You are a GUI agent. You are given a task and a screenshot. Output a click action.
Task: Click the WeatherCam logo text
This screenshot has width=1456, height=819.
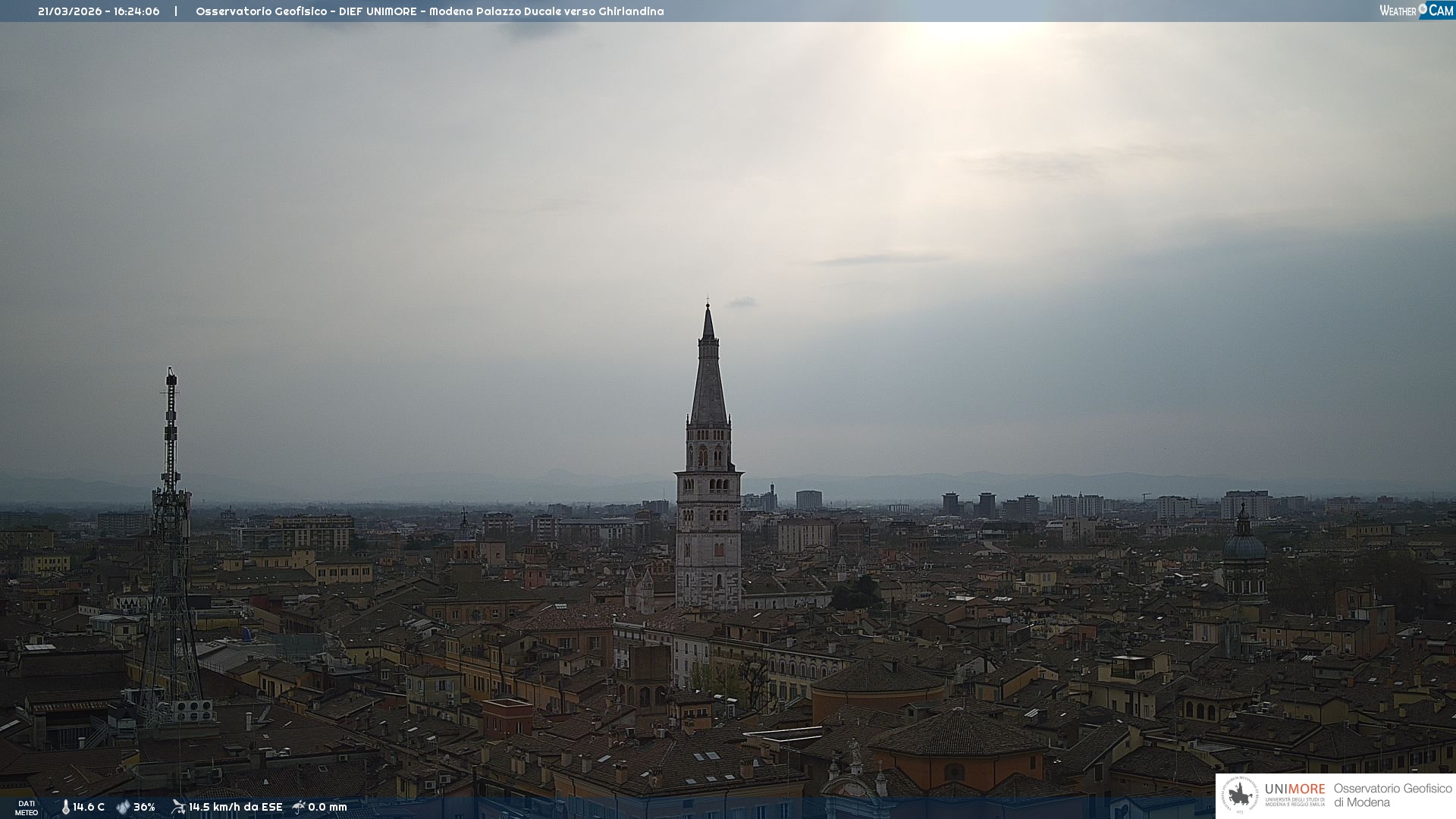pos(1398,11)
